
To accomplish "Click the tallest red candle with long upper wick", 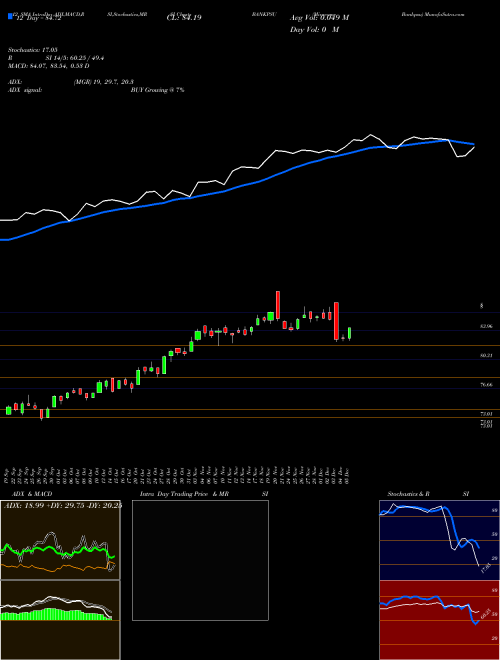I will pos(278,306).
